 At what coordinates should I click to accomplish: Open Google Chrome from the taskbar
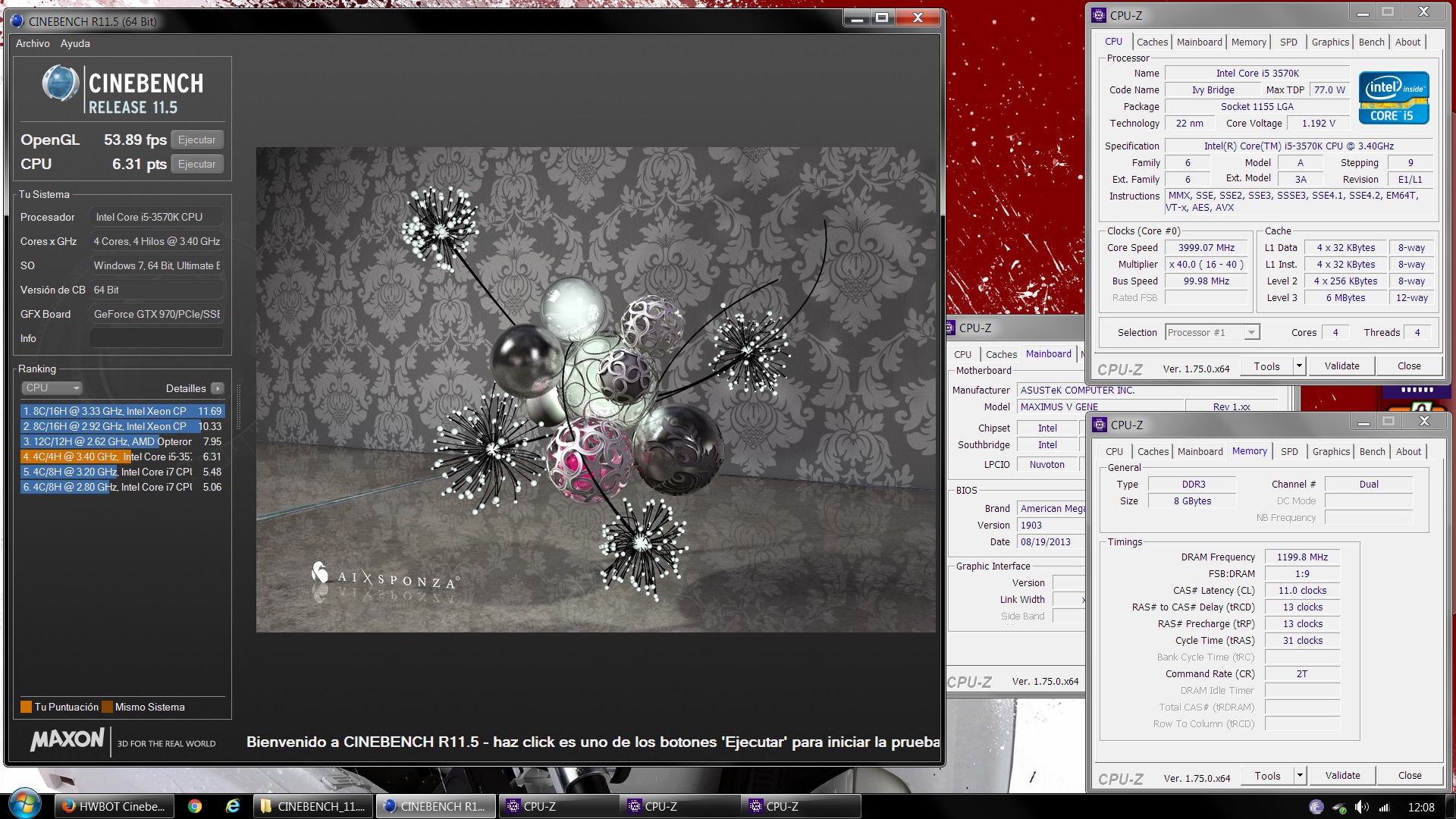(195, 806)
